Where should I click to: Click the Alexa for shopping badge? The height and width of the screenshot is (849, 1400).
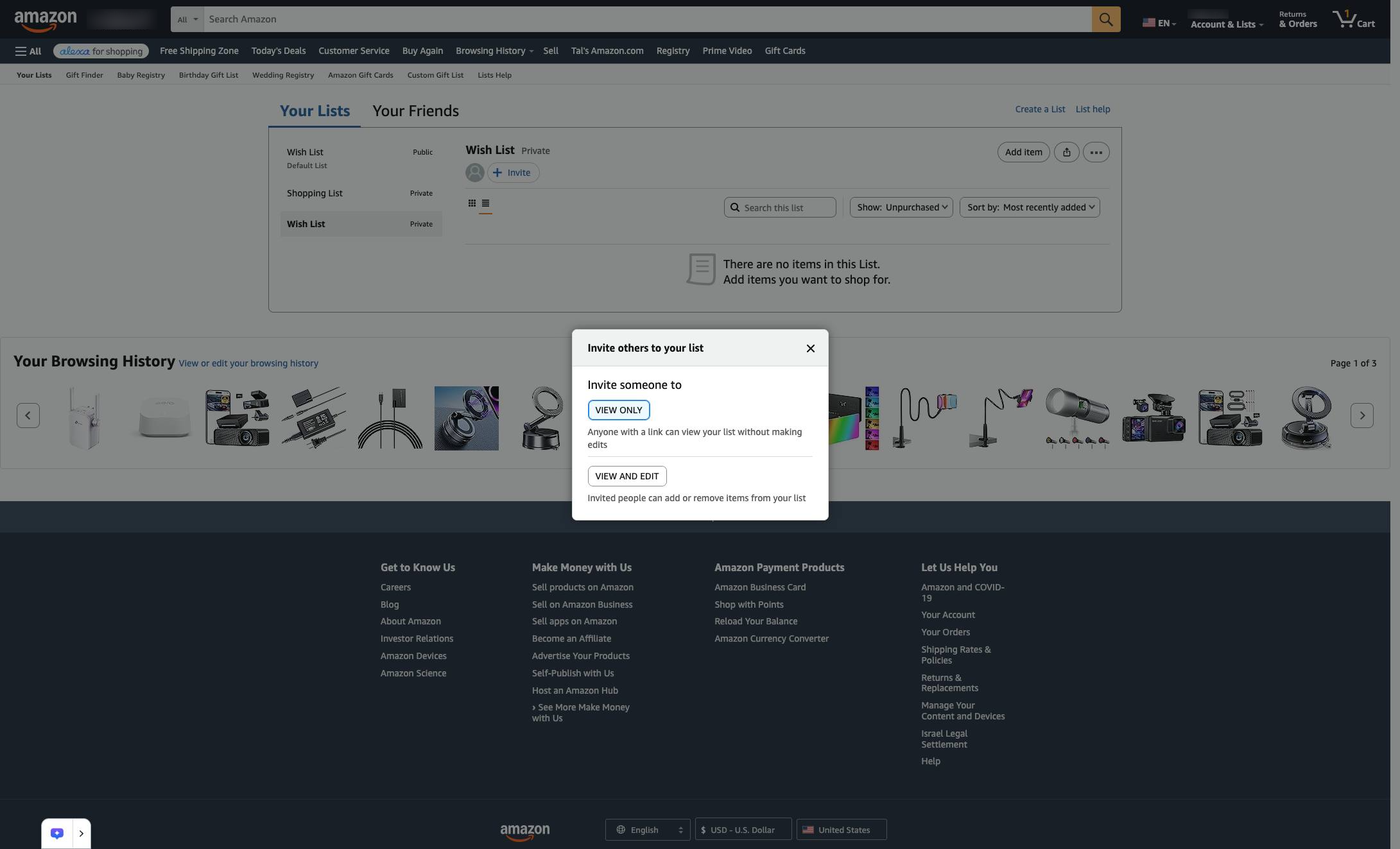(x=101, y=51)
